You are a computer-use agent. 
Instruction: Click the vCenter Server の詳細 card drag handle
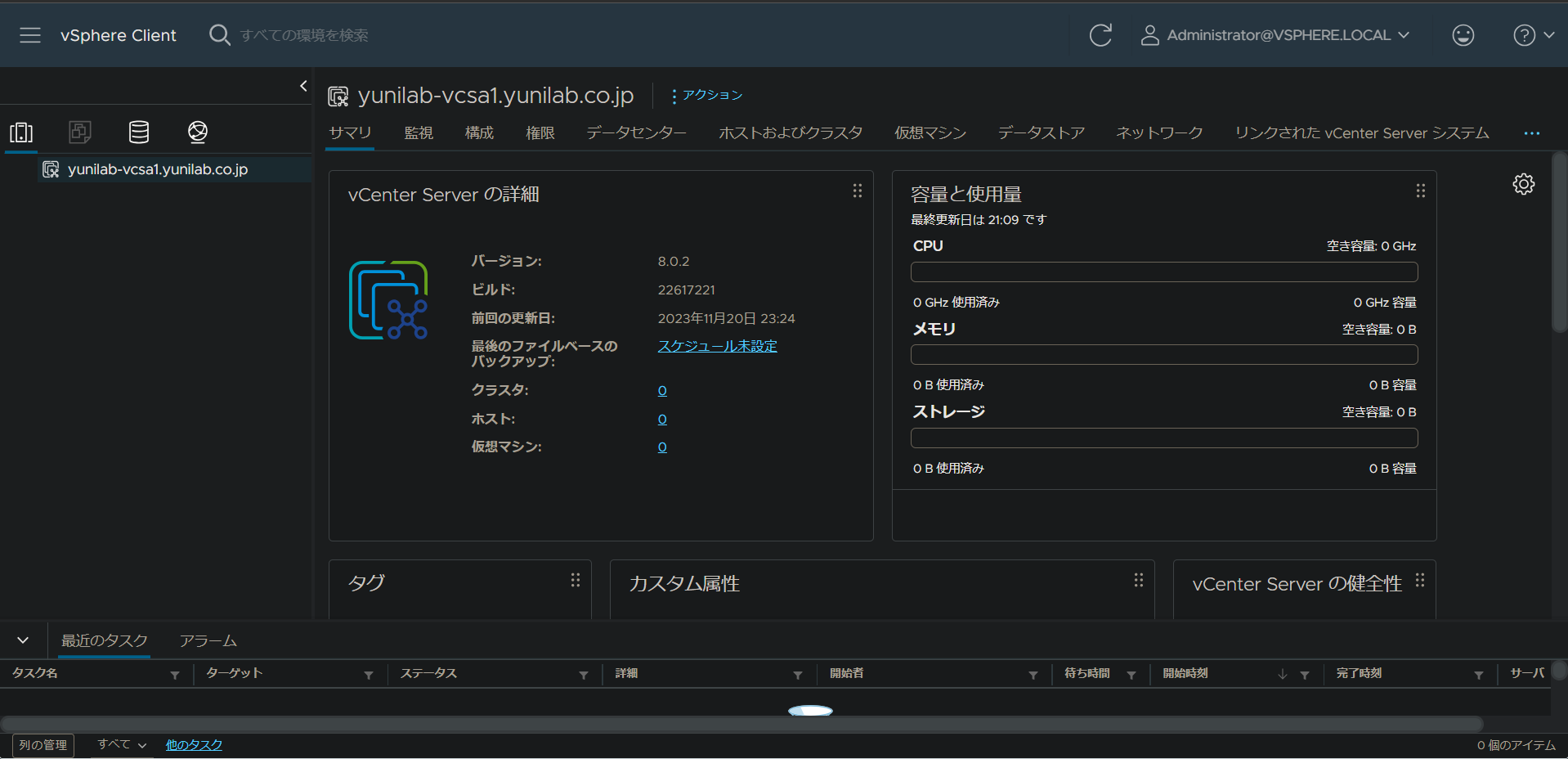click(858, 191)
